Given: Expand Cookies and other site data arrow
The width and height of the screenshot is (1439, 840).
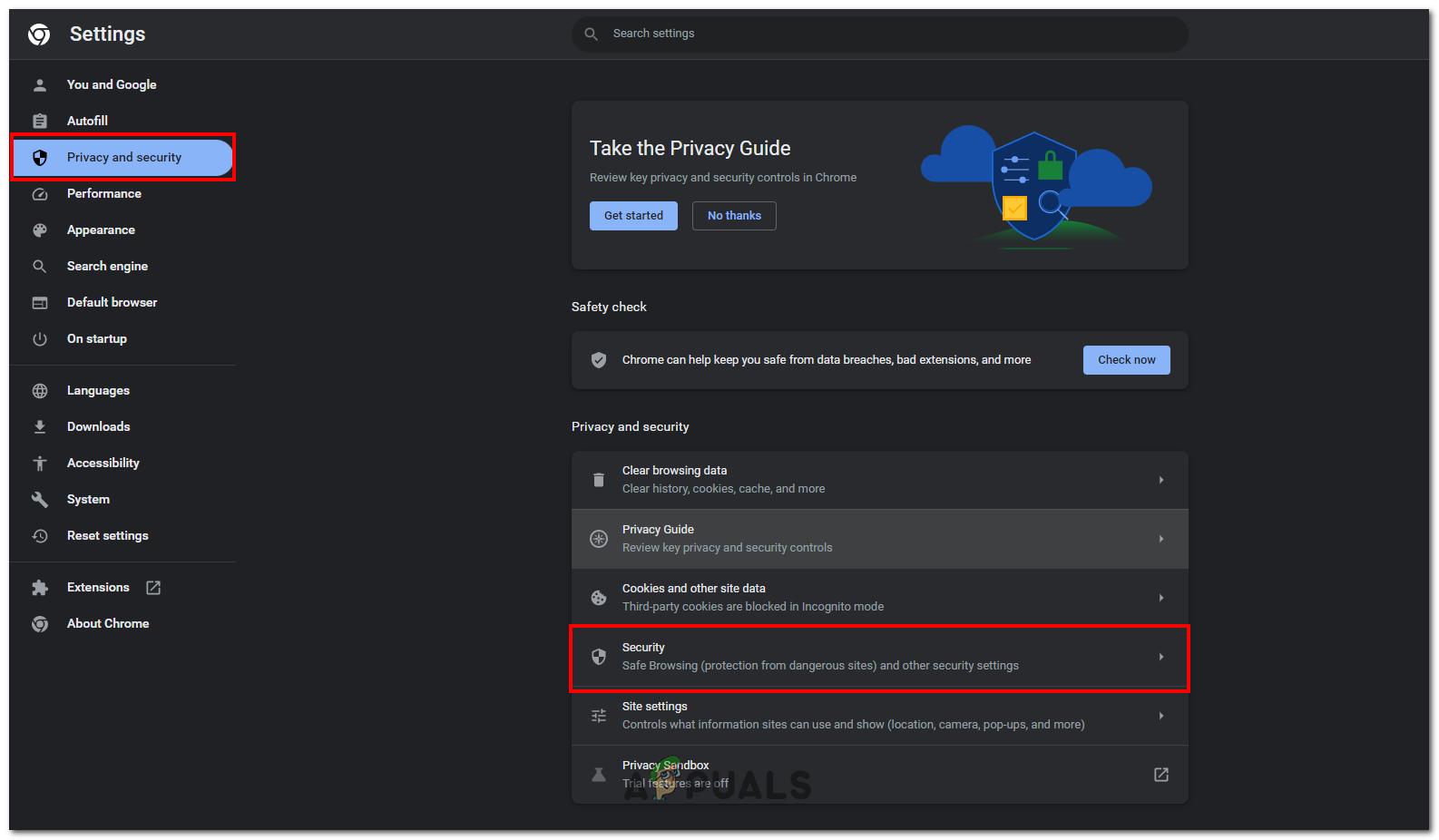Looking at the screenshot, I should click(1160, 598).
